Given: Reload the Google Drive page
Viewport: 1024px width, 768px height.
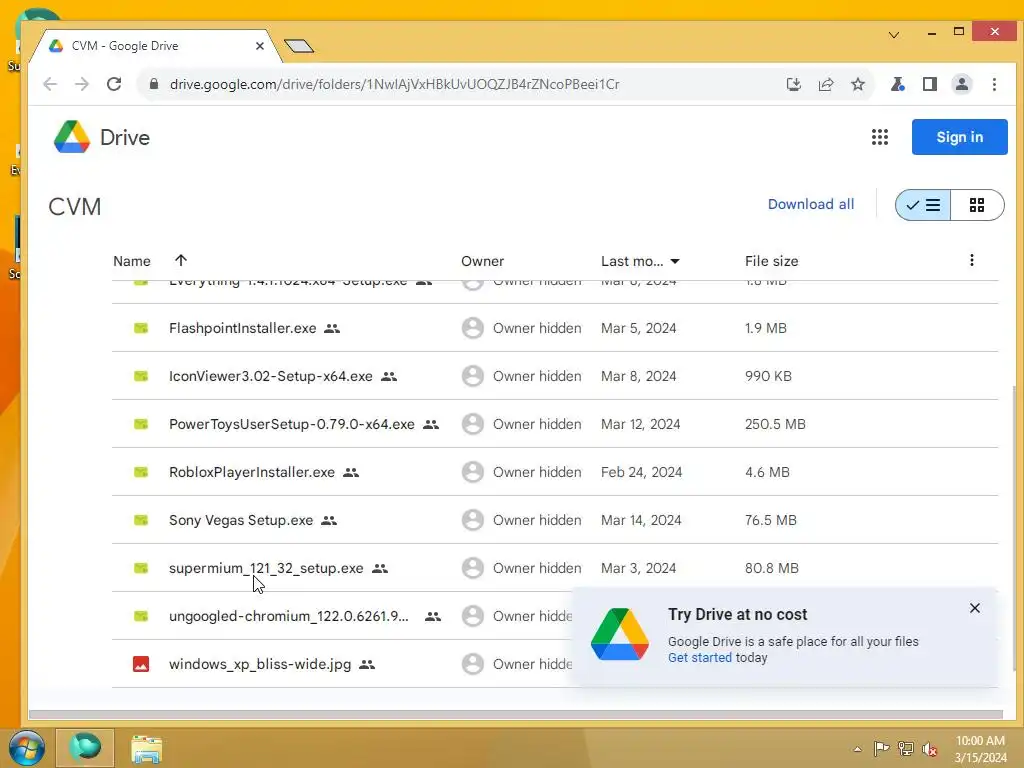Looking at the screenshot, I should coord(114,84).
